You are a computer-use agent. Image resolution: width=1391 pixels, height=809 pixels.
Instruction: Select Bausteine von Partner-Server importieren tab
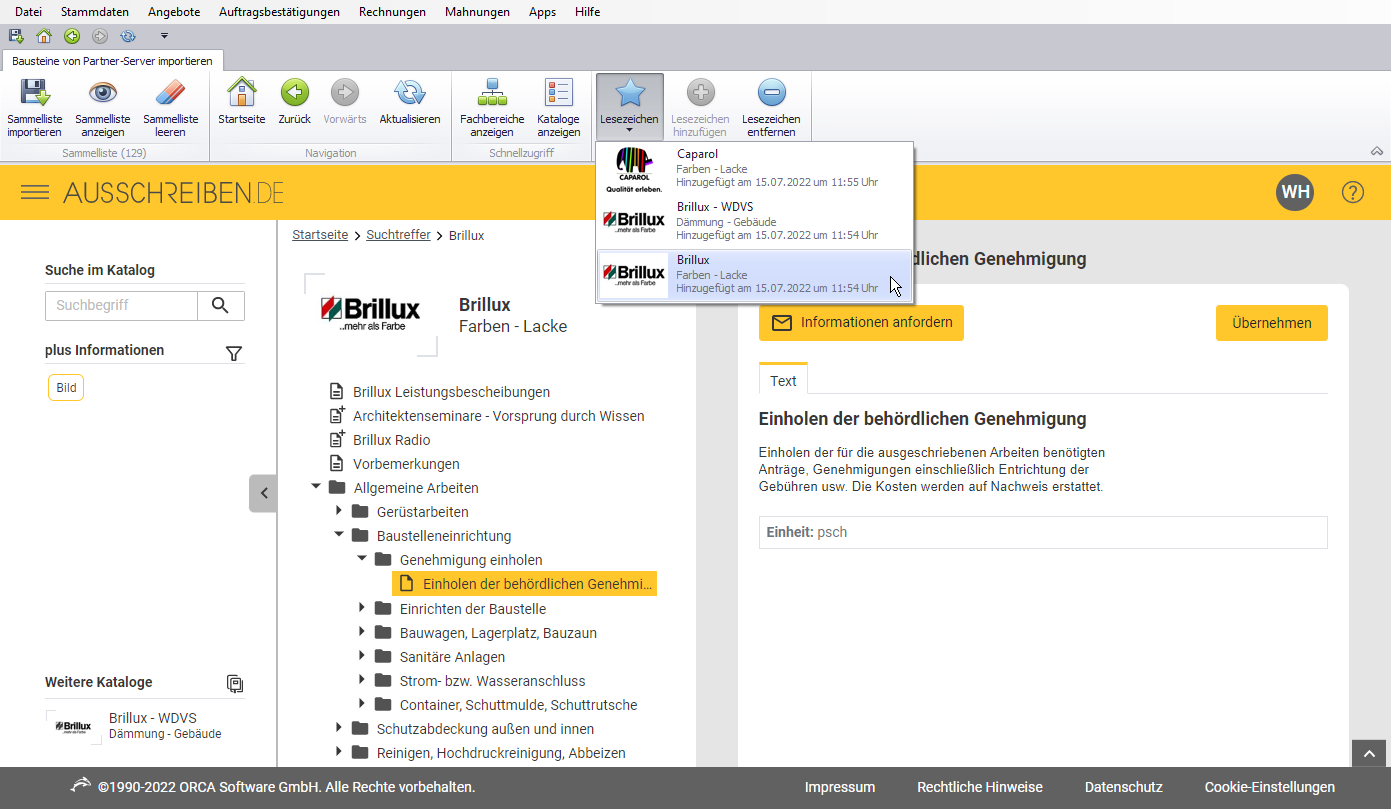click(112, 61)
